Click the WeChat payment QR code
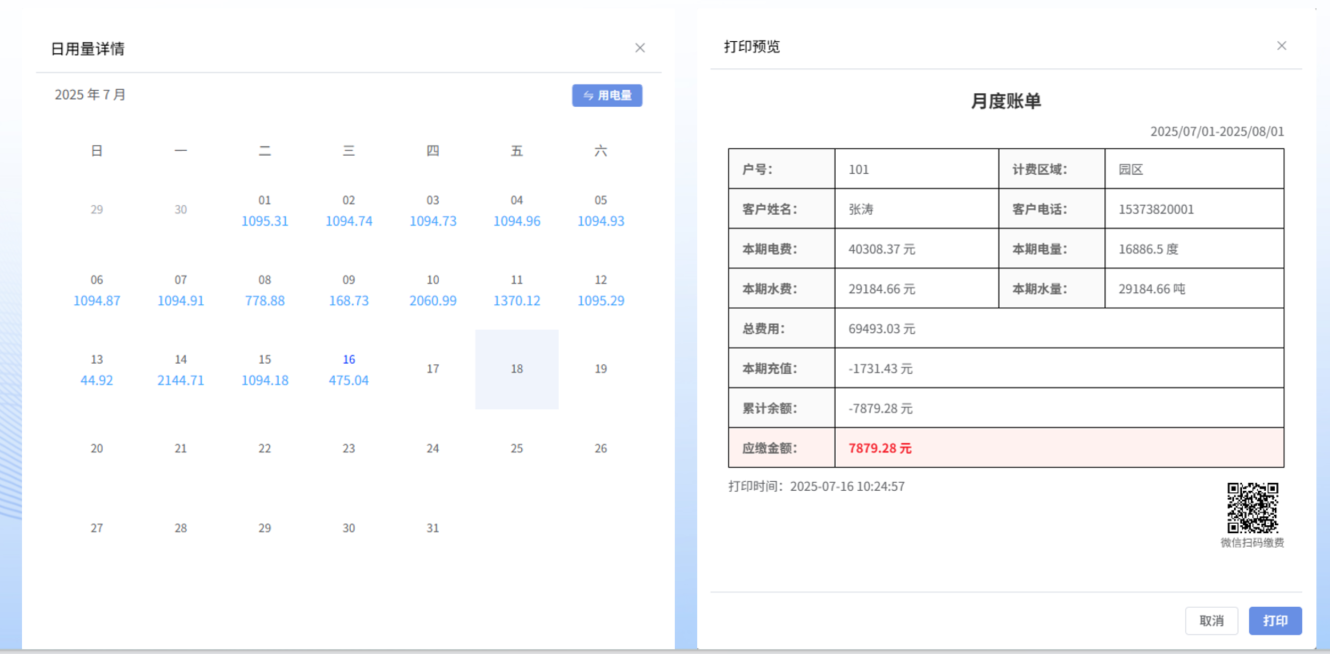Image resolution: width=1330 pixels, height=654 pixels. pyautogui.click(x=1253, y=508)
